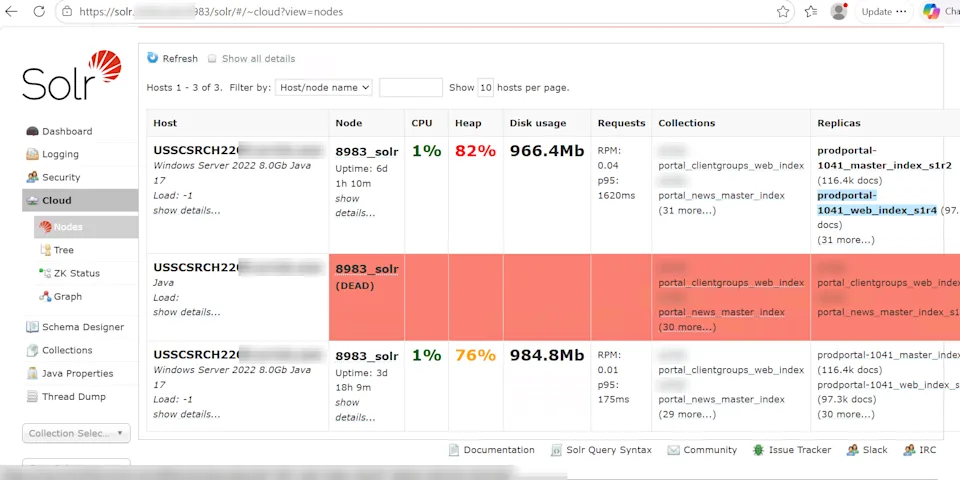Open the Schema Designer page
The image size is (960, 480).
[x=83, y=327]
